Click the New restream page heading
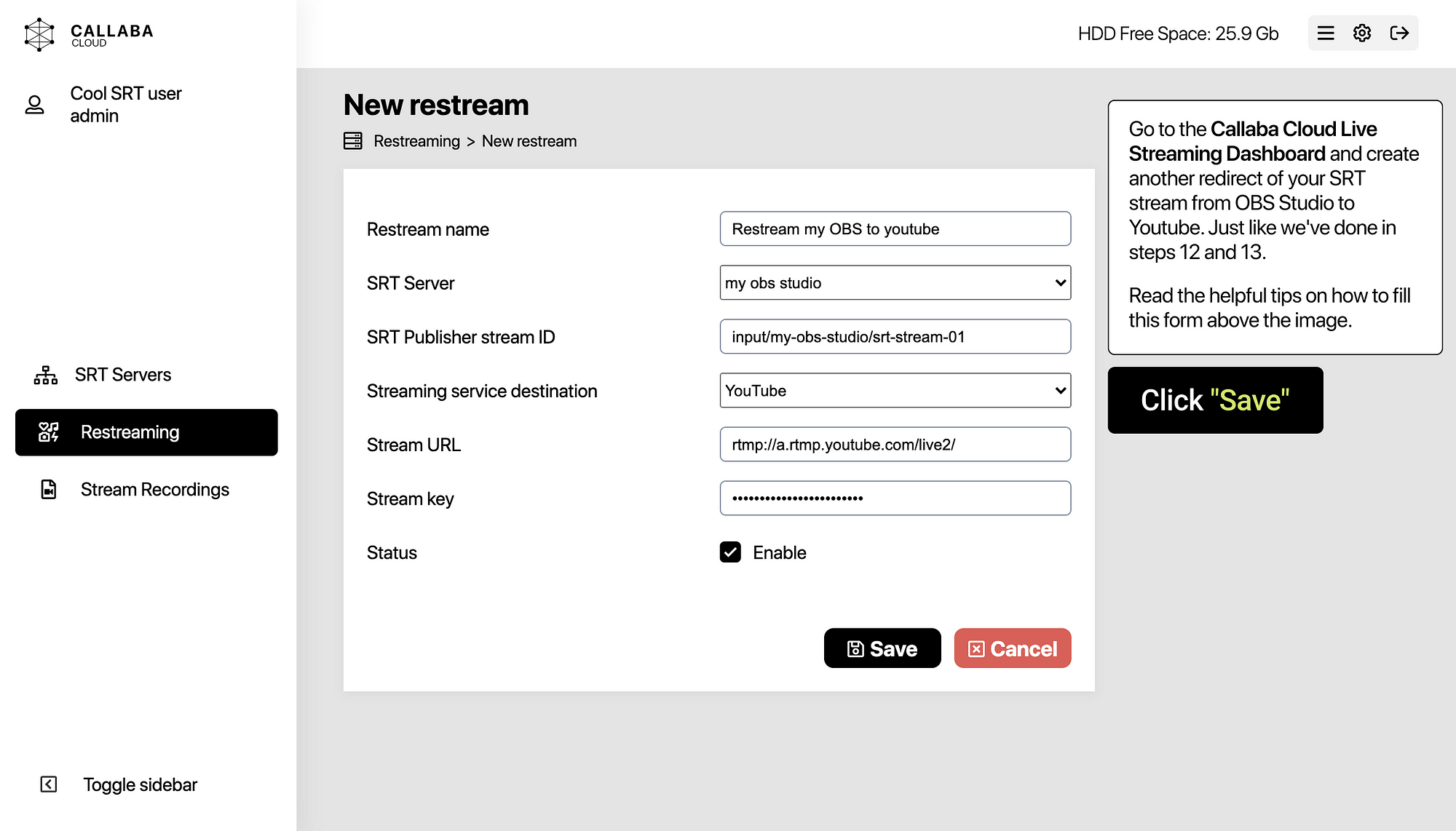 pyautogui.click(x=436, y=105)
